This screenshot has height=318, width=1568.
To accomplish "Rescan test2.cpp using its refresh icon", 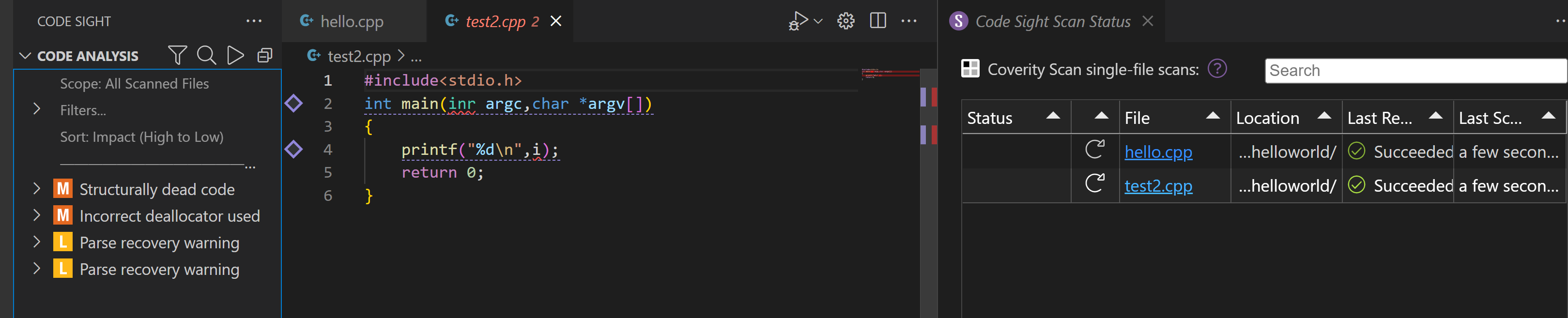I will coord(1094,183).
